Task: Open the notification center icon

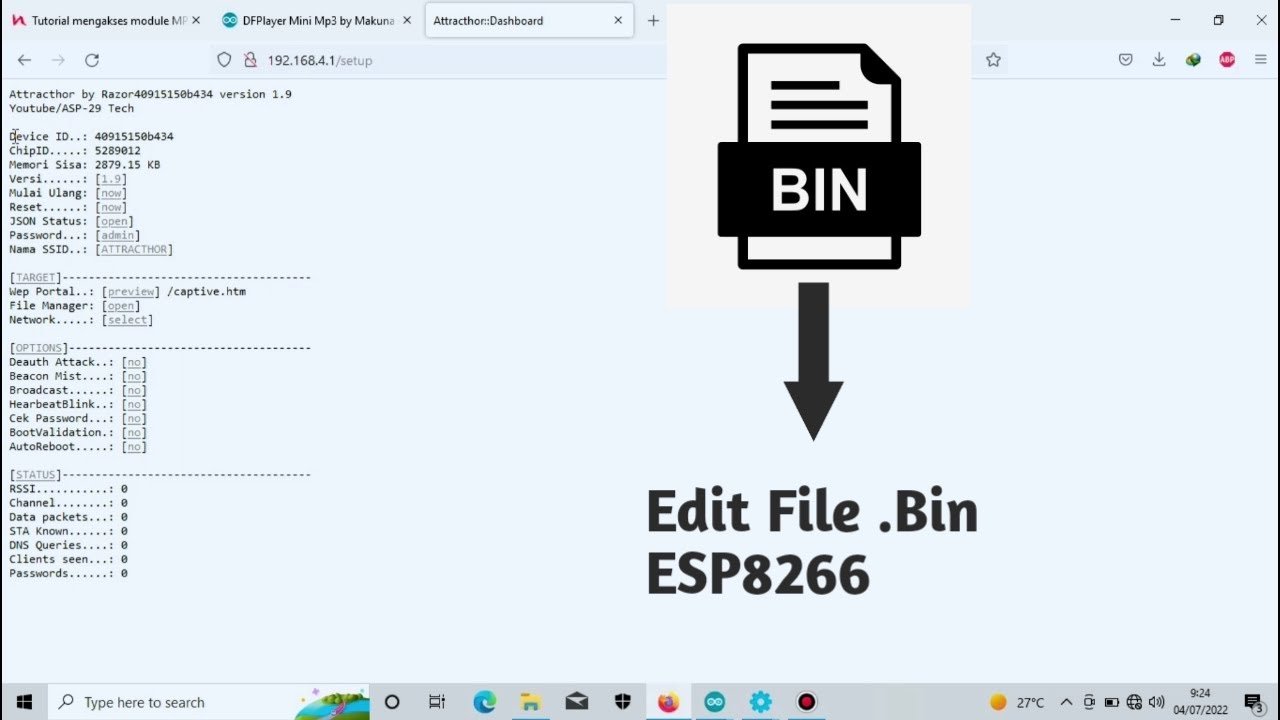Action: (x=1254, y=702)
